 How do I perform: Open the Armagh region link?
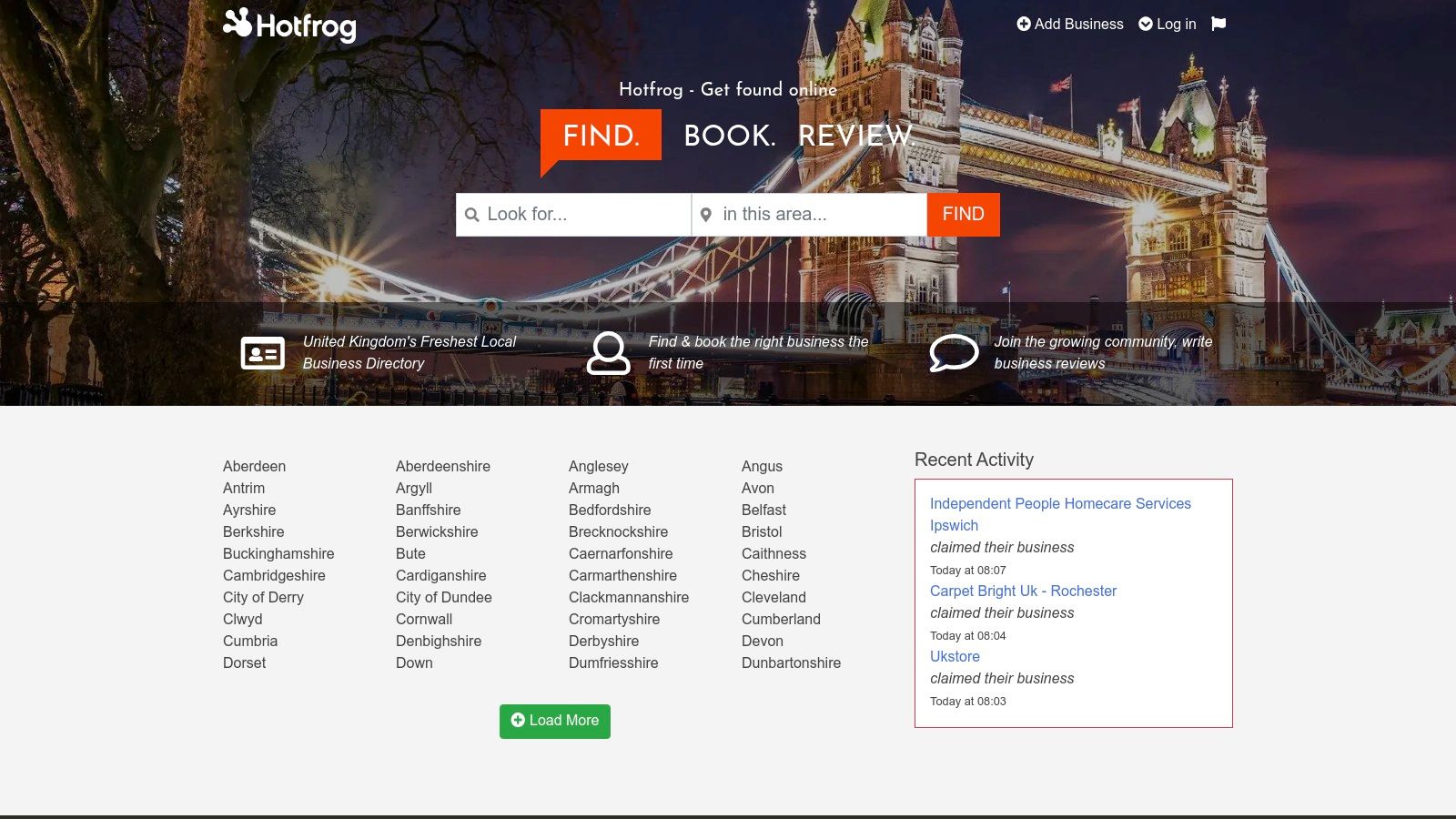pyautogui.click(x=594, y=488)
